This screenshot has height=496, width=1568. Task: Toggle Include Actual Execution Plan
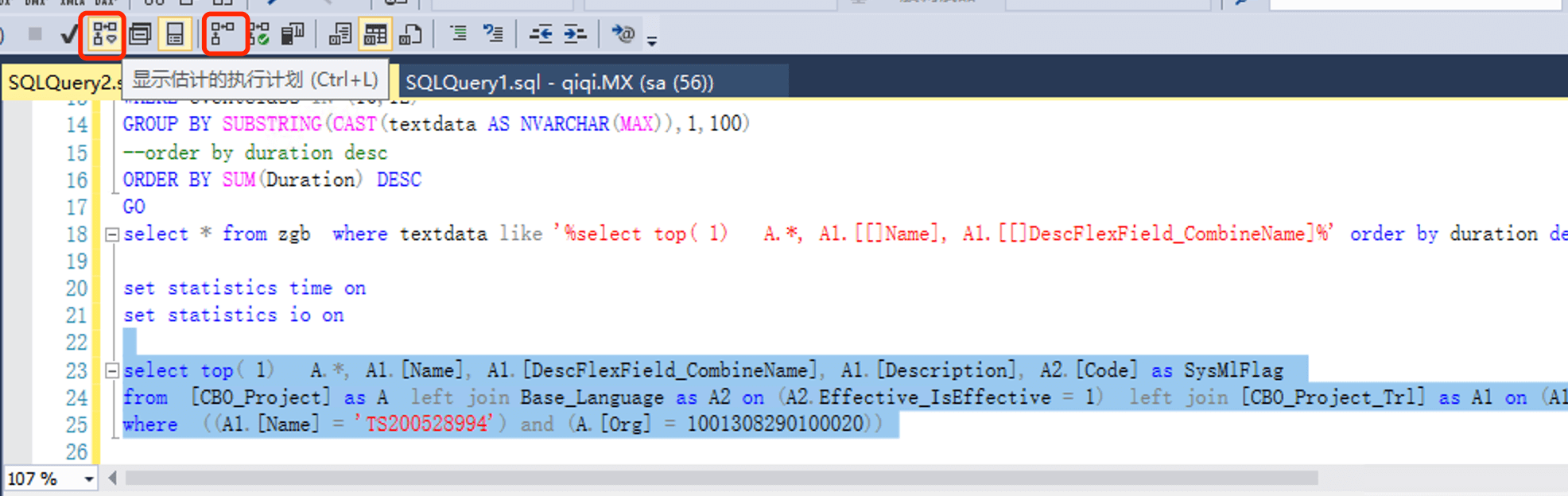click(223, 34)
